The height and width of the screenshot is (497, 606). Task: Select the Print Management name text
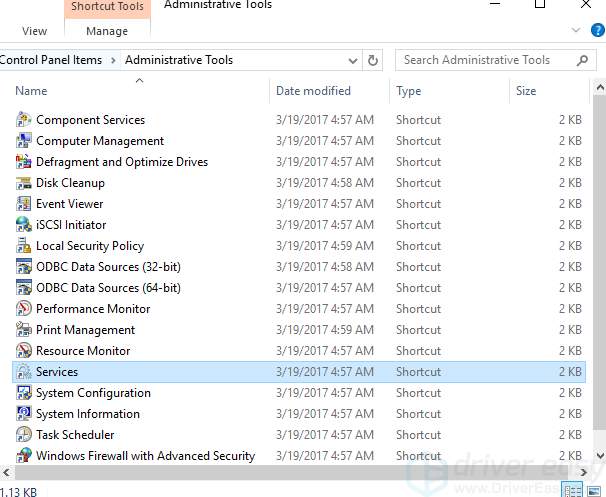tap(85, 330)
